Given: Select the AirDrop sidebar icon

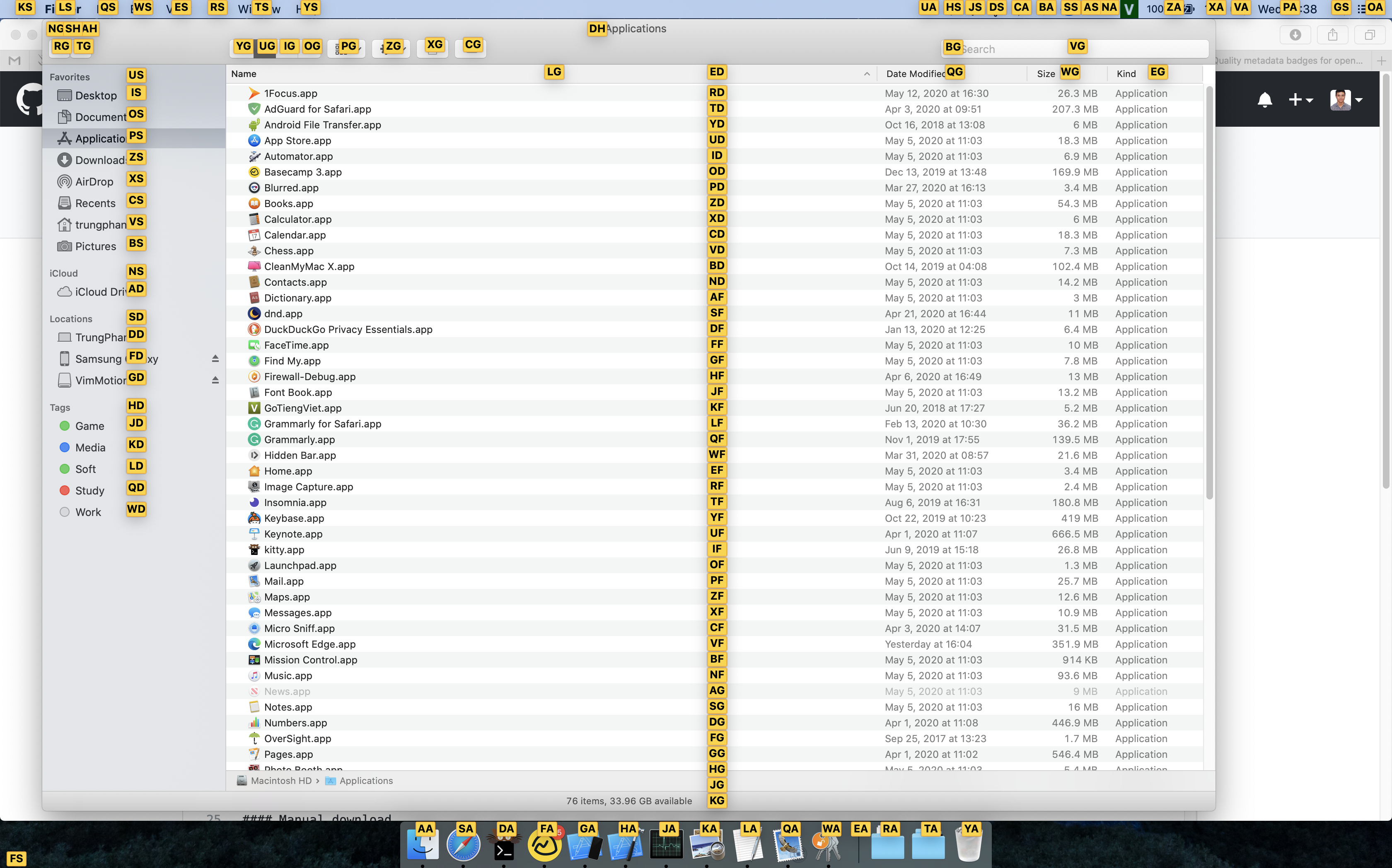Looking at the screenshot, I should [x=64, y=182].
